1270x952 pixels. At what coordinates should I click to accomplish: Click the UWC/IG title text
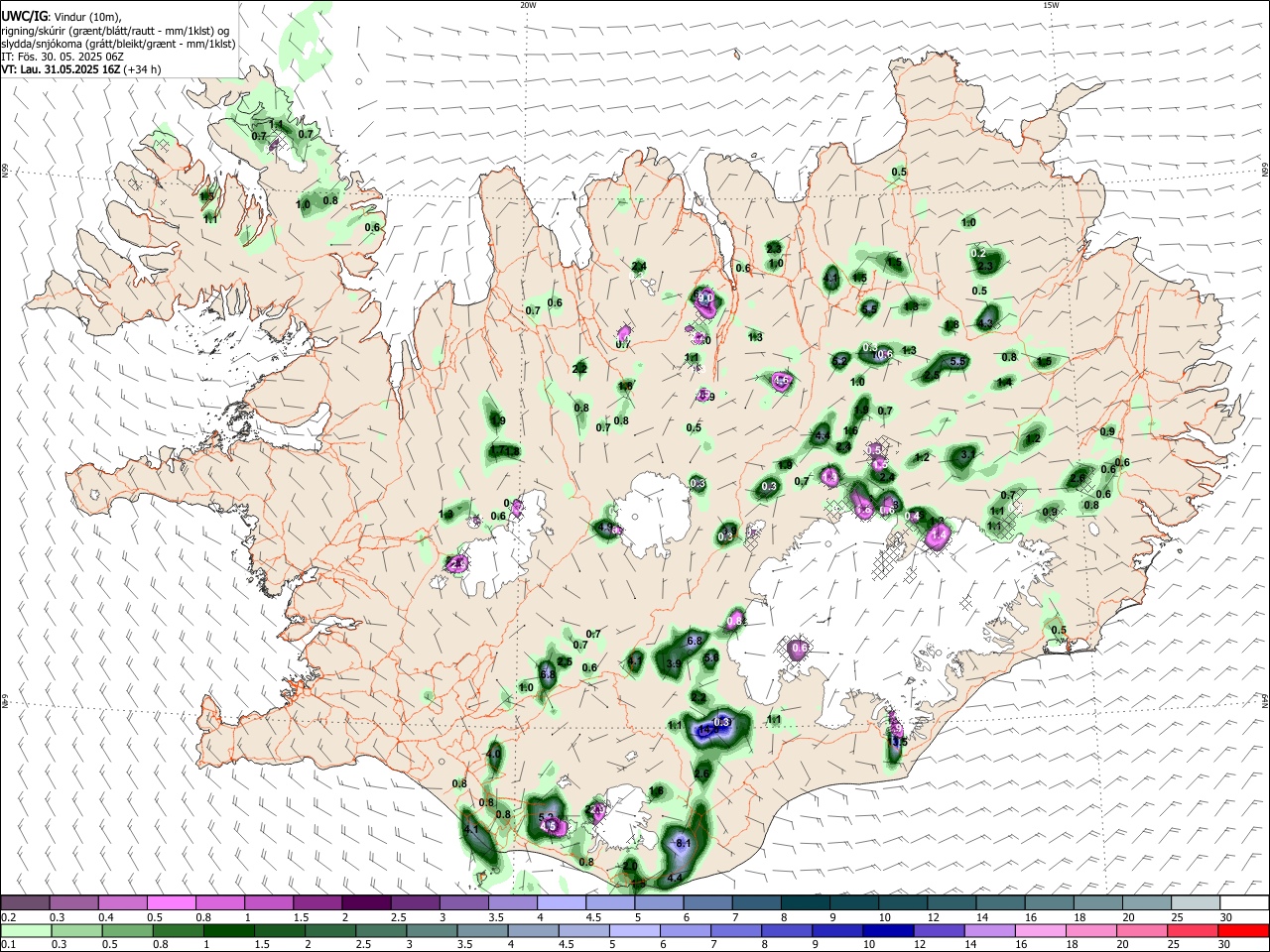[24, 16]
